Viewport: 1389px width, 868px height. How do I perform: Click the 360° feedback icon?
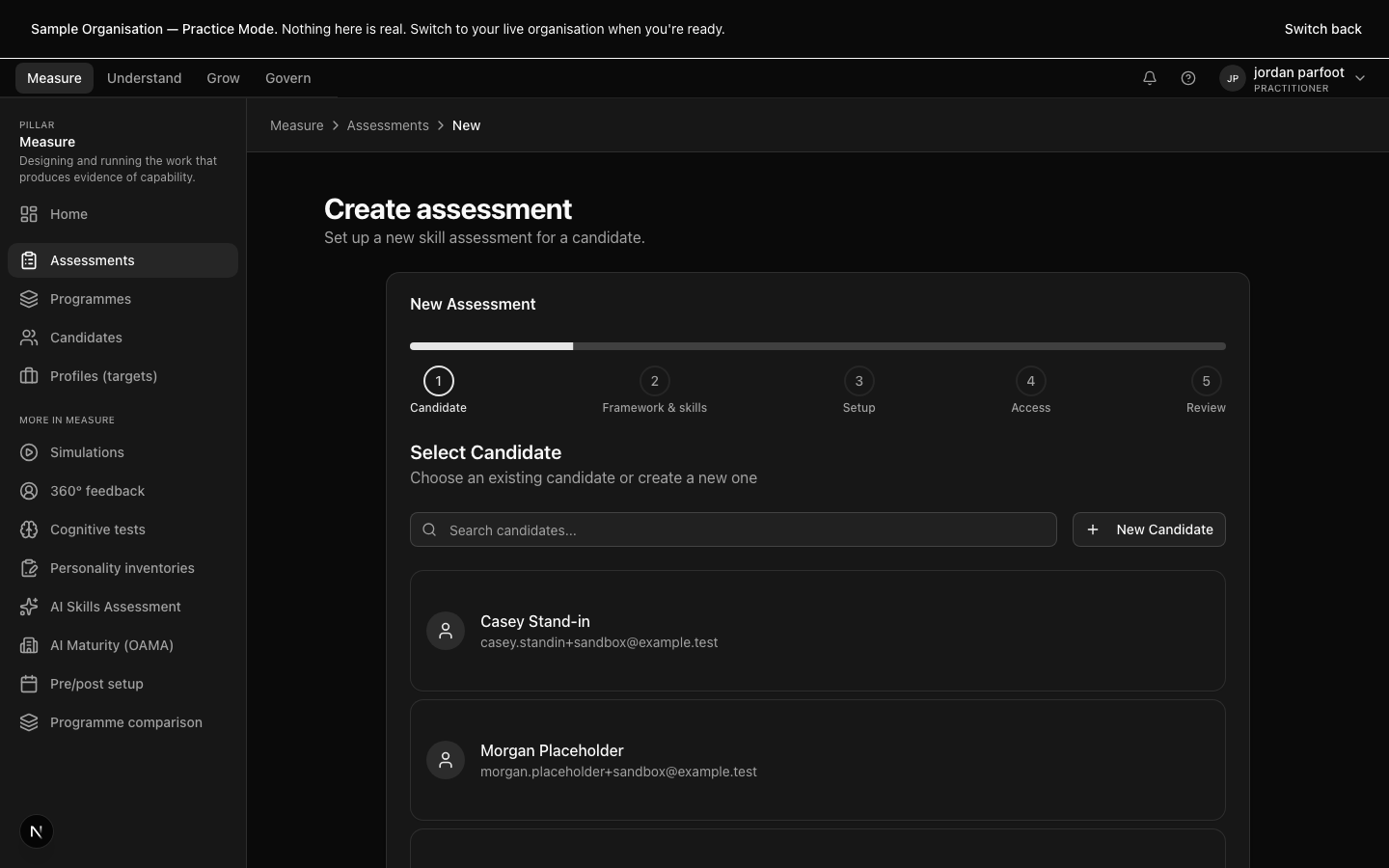[x=29, y=491]
